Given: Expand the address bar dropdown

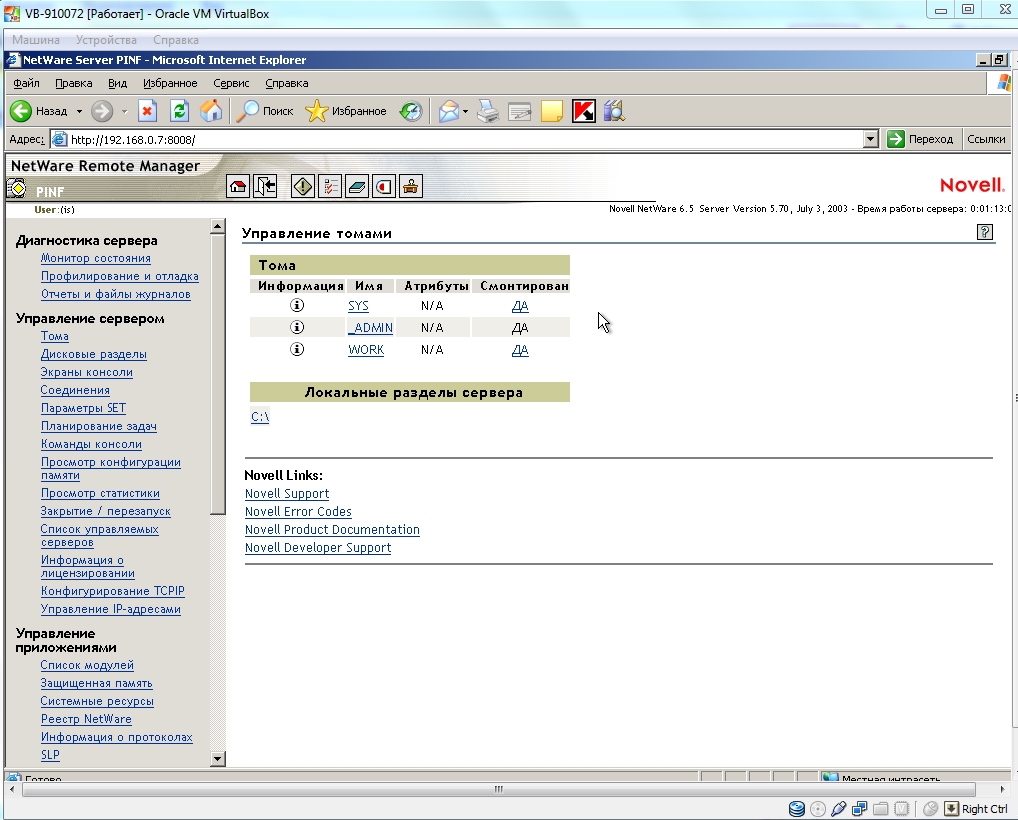Looking at the screenshot, I should point(871,139).
